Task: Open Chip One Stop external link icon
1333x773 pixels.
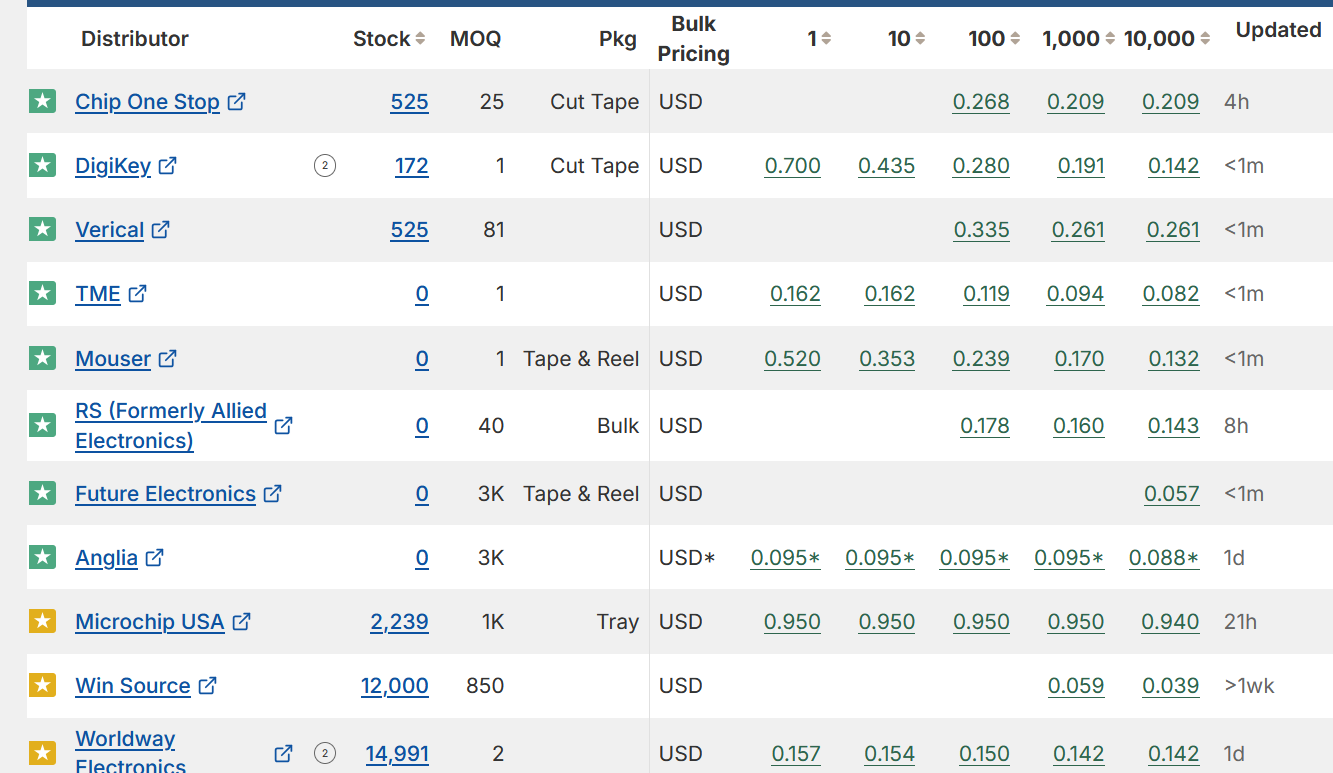Action: (237, 101)
